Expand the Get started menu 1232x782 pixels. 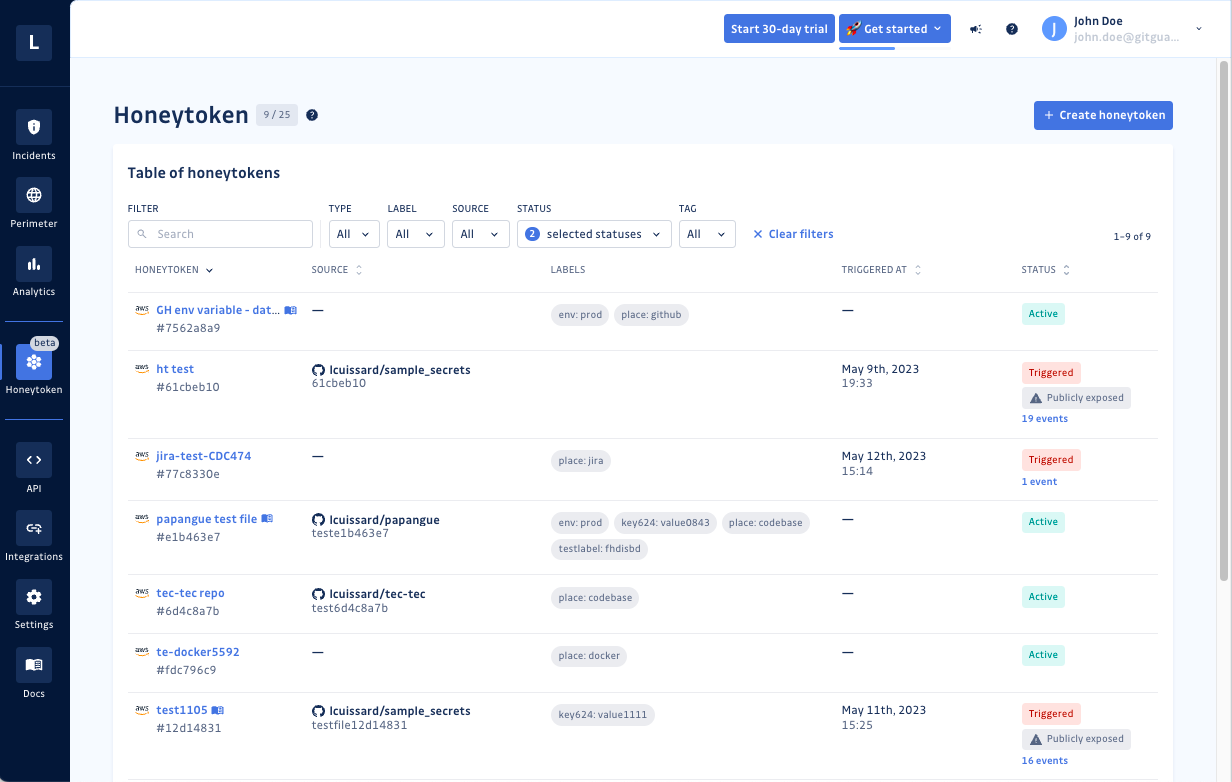[893, 28]
